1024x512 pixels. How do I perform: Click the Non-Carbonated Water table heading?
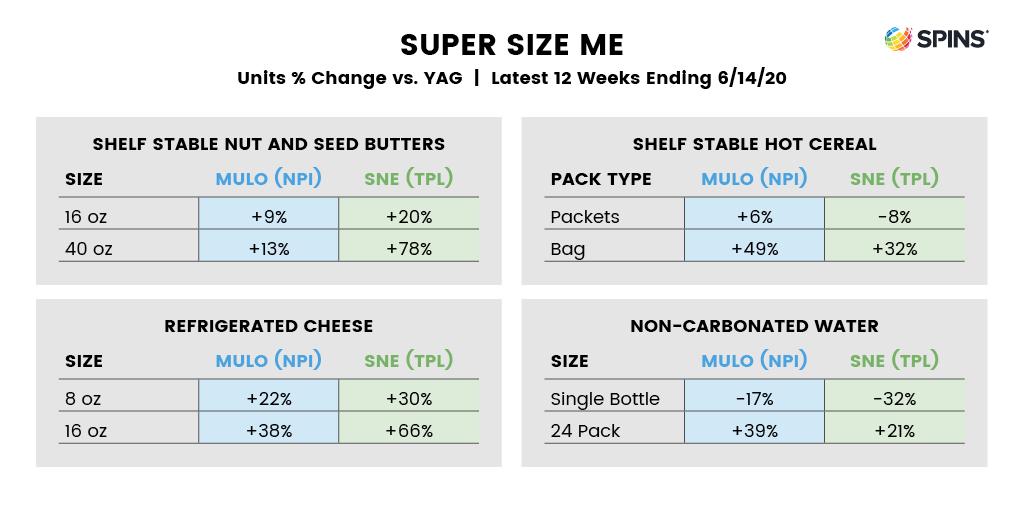(x=754, y=326)
